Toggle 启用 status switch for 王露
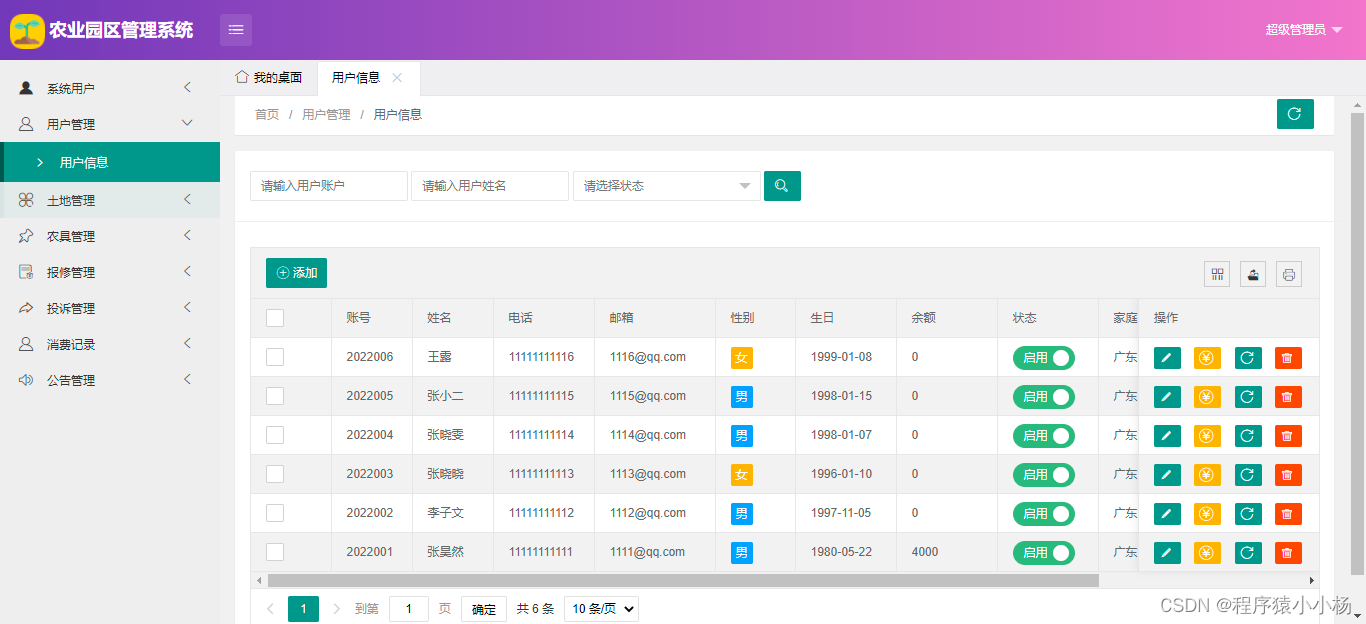Viewport: 1366px width, 624px height. pyautogui.click(x=1044, y=358)
